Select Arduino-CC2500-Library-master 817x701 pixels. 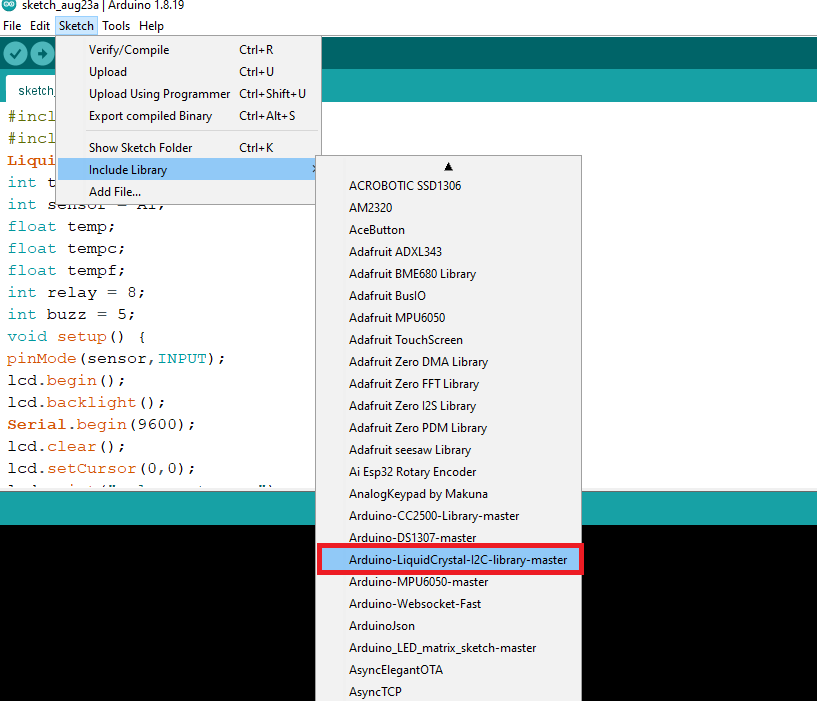(449, 516)
